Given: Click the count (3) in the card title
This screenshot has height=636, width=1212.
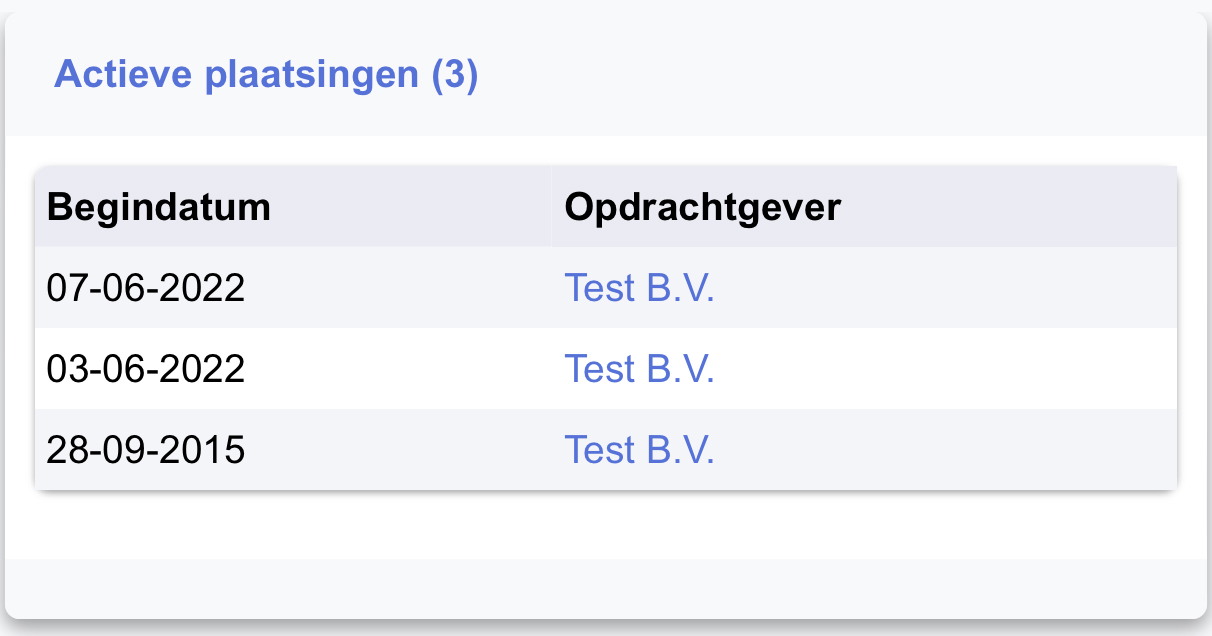Looking at the screenshot, I should (455, 75).
